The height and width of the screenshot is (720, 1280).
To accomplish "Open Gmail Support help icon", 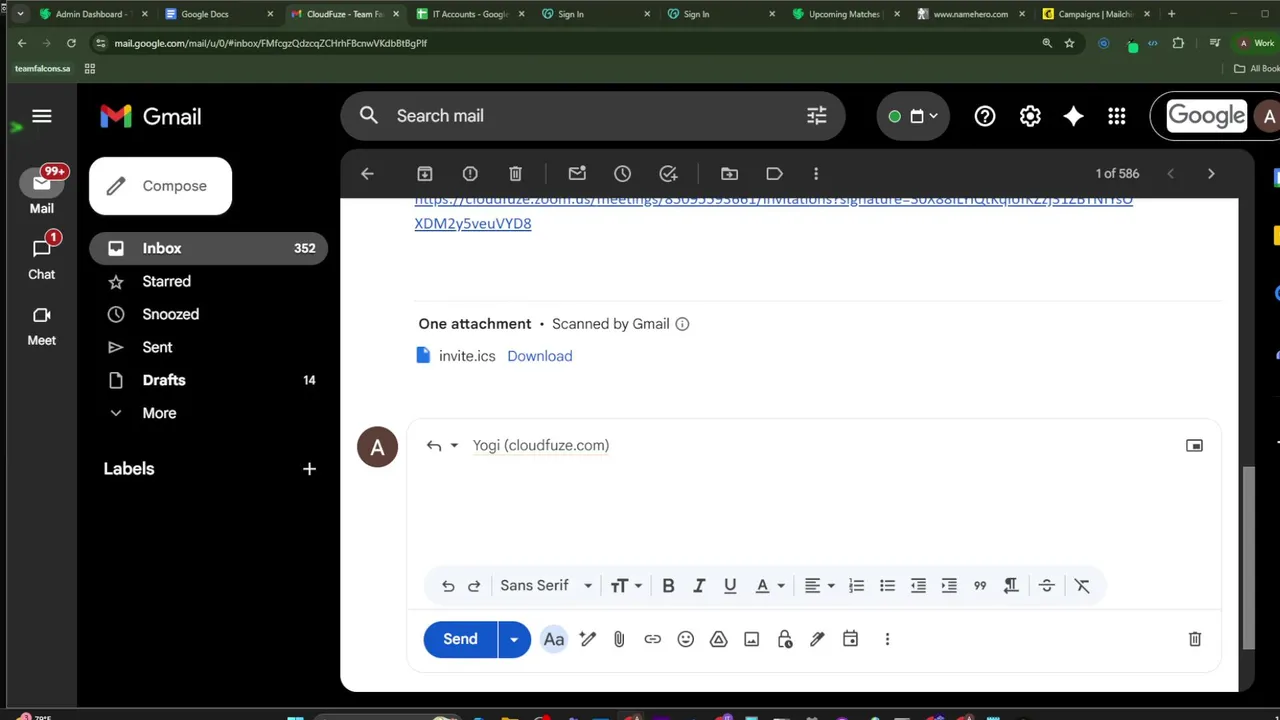I will (985, 116).
